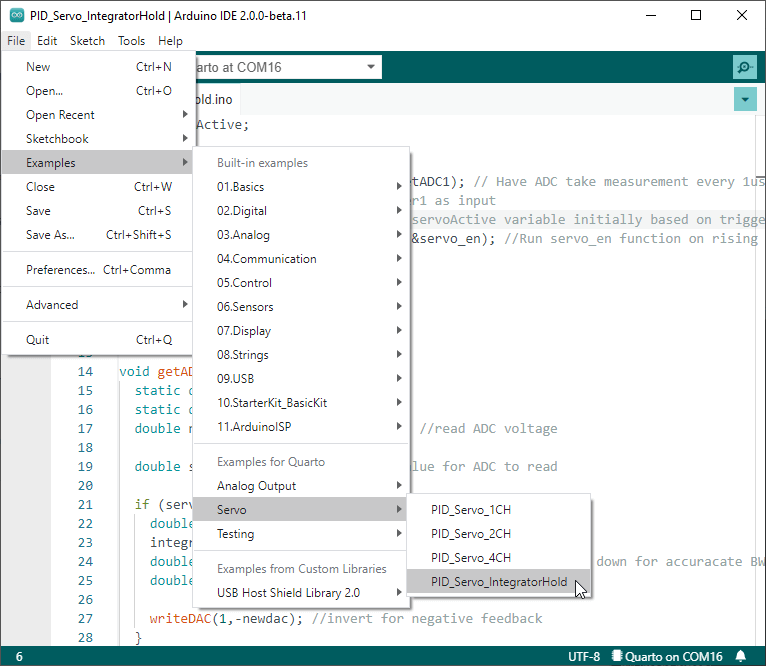Viewport: 766px width, 666px height.
Task: Choose New from the File menu
Action: [98, 66]
